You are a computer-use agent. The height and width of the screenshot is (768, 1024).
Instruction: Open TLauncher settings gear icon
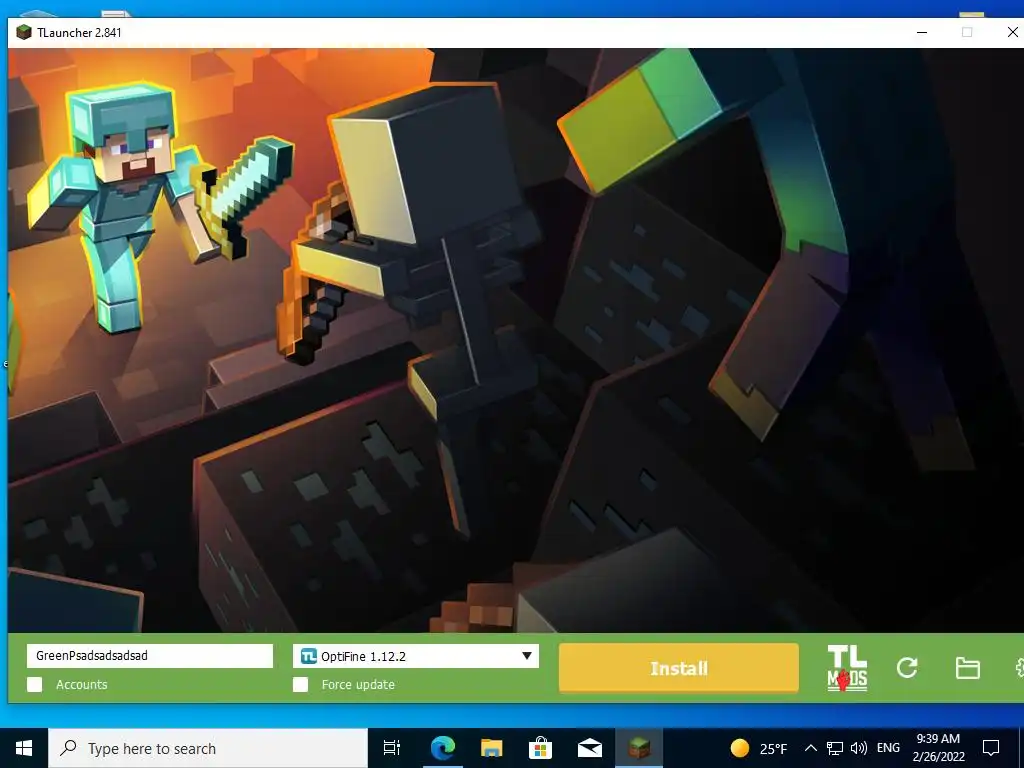click(1019, 667)
